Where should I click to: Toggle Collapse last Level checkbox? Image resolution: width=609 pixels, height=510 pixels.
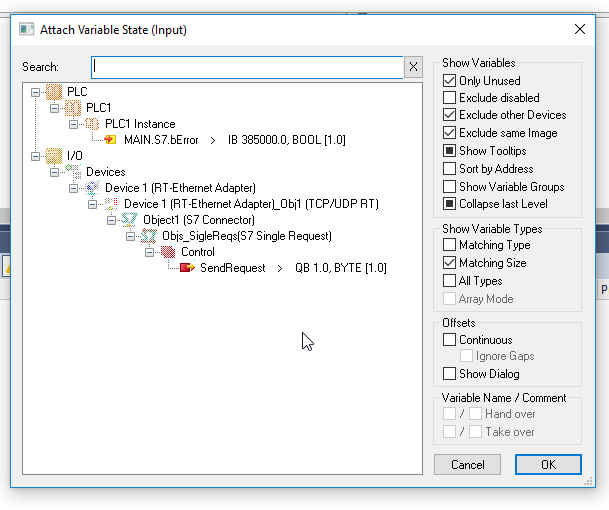point(449,204)
